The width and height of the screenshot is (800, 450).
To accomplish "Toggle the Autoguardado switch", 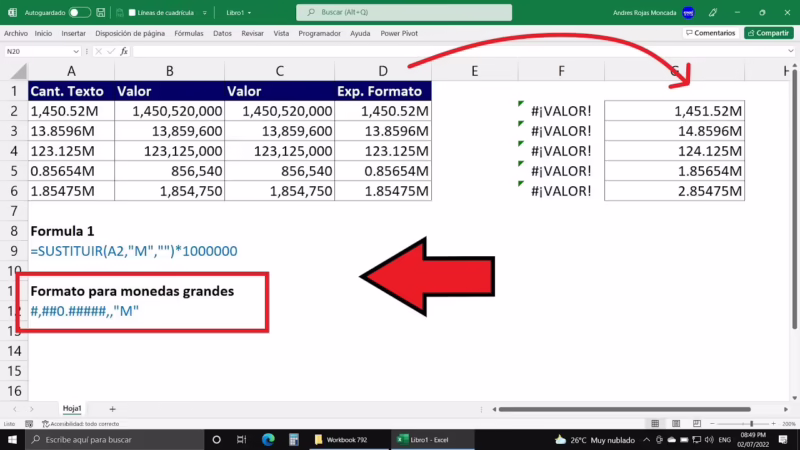I will click(x=80, y=12).
